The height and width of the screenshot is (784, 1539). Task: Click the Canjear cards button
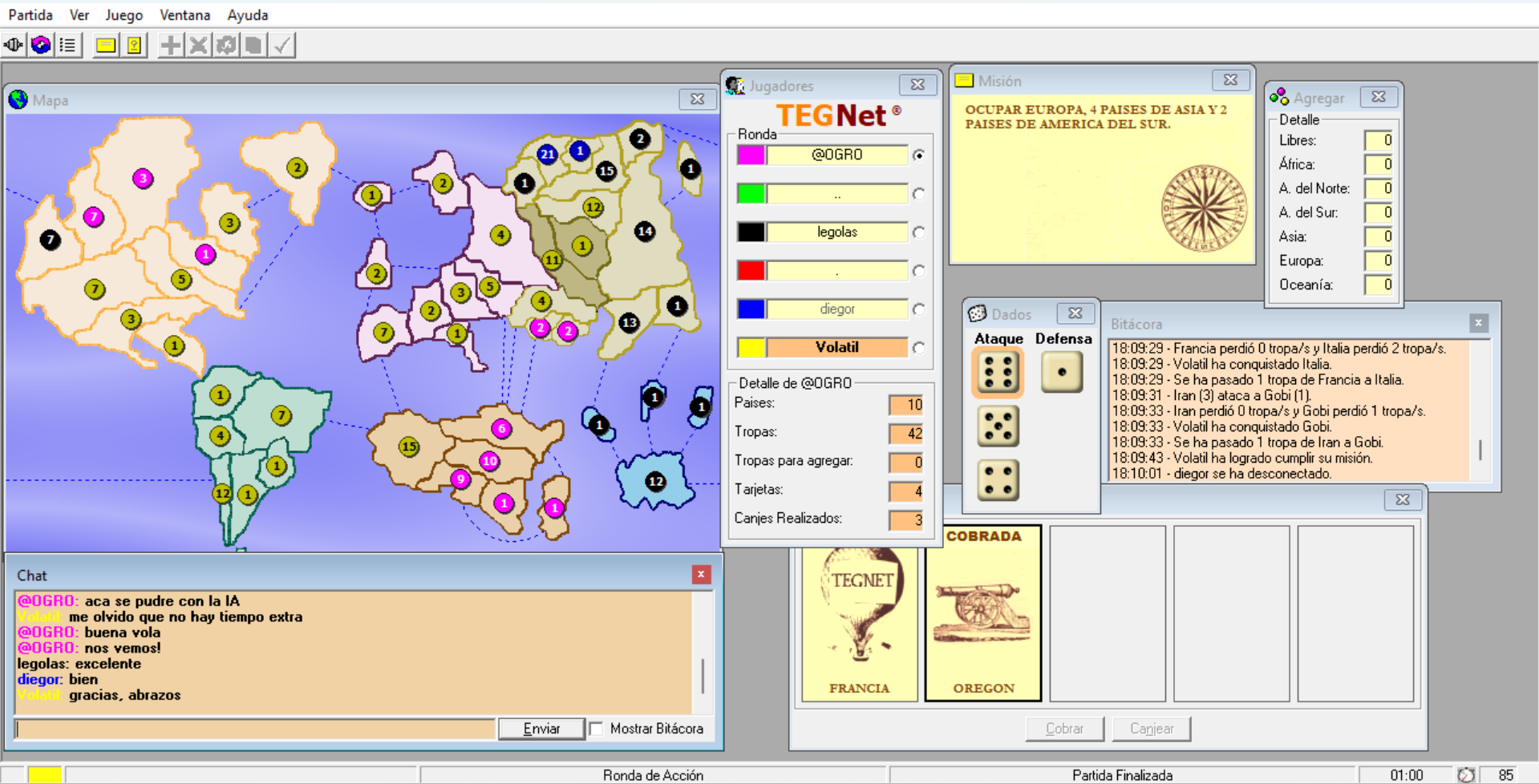pyautogui.click(x=1151, y=729)
